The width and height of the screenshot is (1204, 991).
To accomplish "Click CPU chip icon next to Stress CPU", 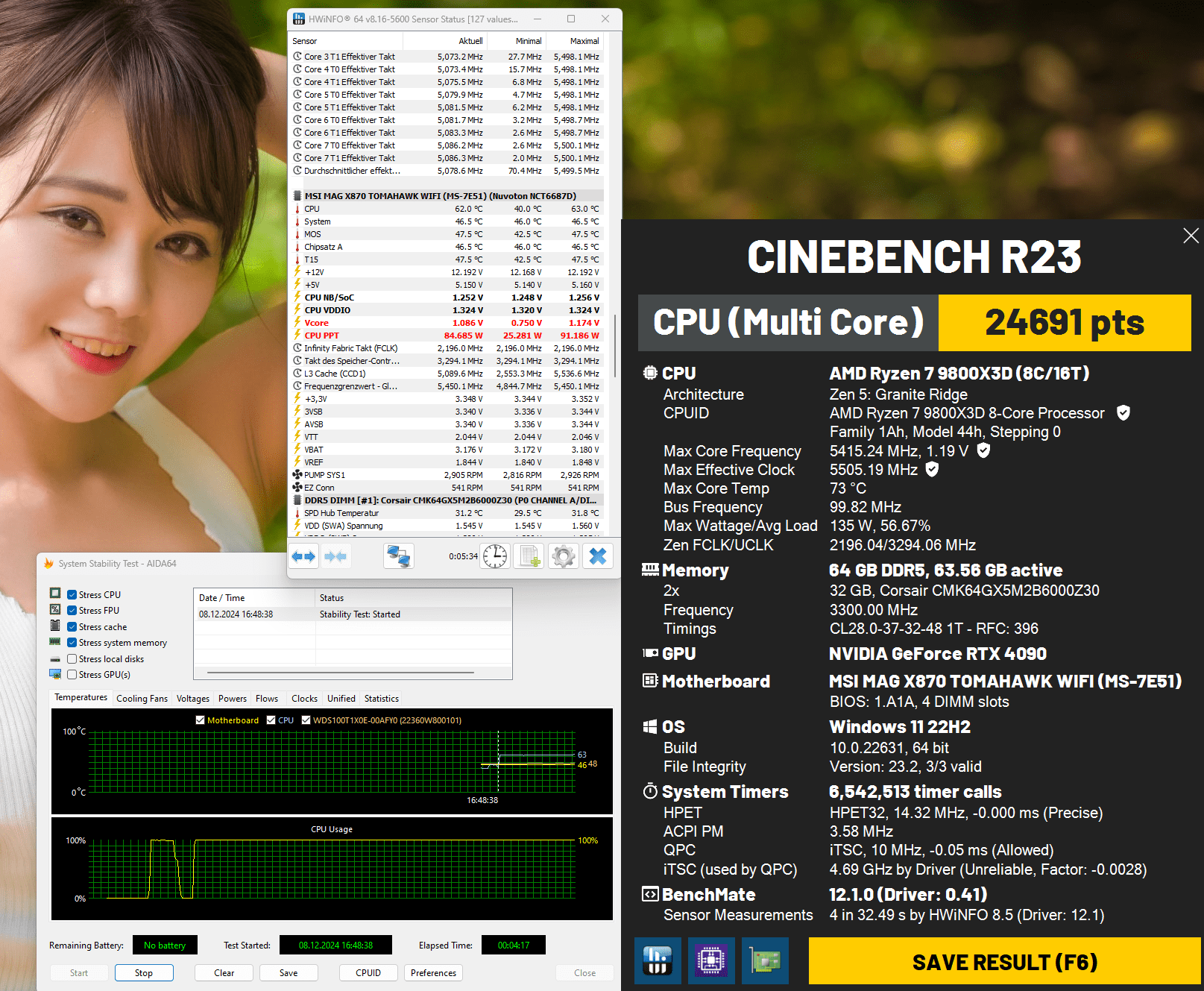I will 55,594.
